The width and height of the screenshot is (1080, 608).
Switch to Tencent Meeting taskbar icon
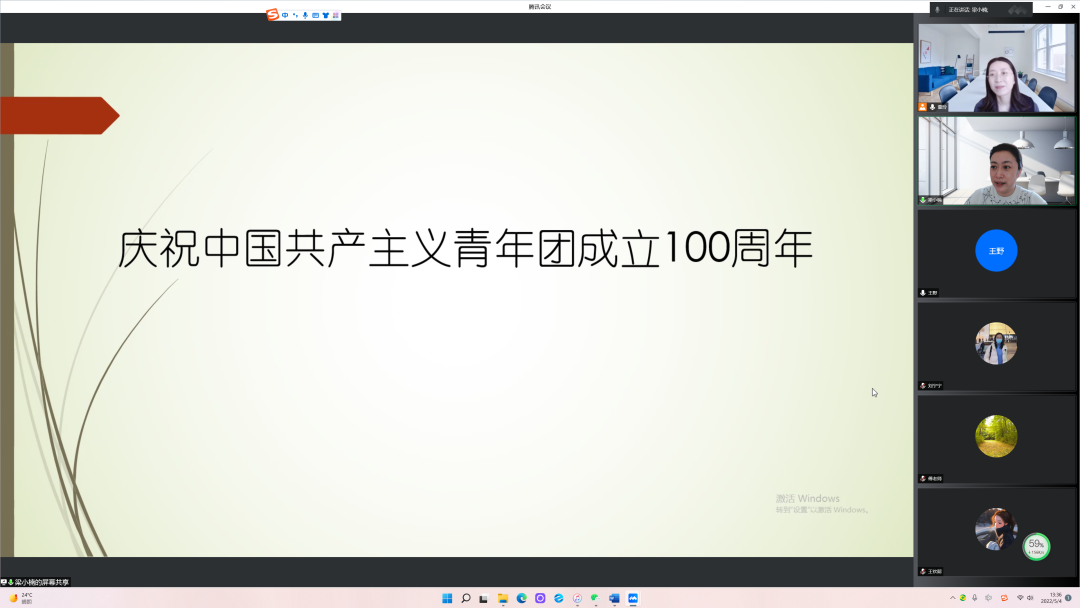633,598
